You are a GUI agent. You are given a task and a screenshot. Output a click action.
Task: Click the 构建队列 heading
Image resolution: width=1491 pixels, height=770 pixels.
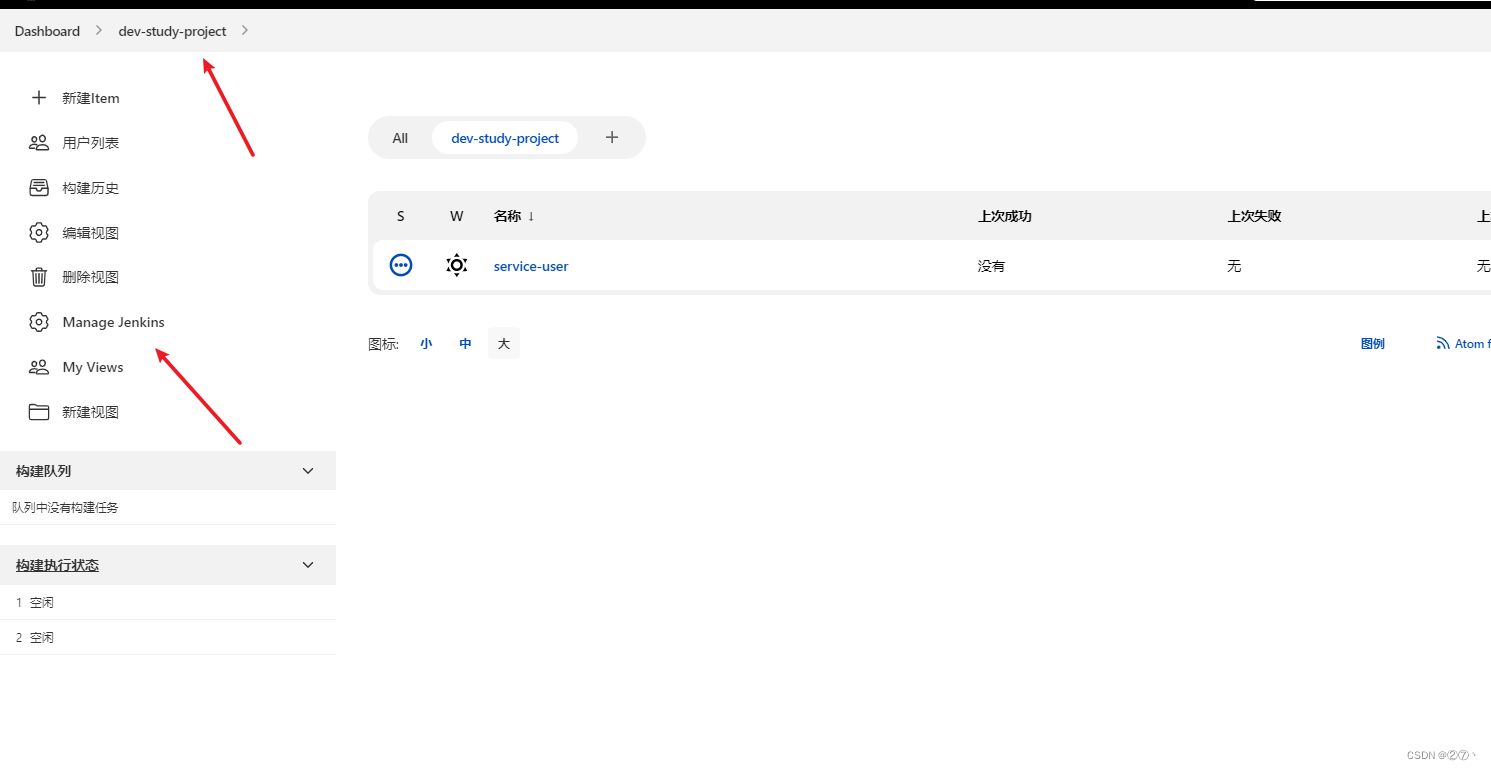coord(43,471)
